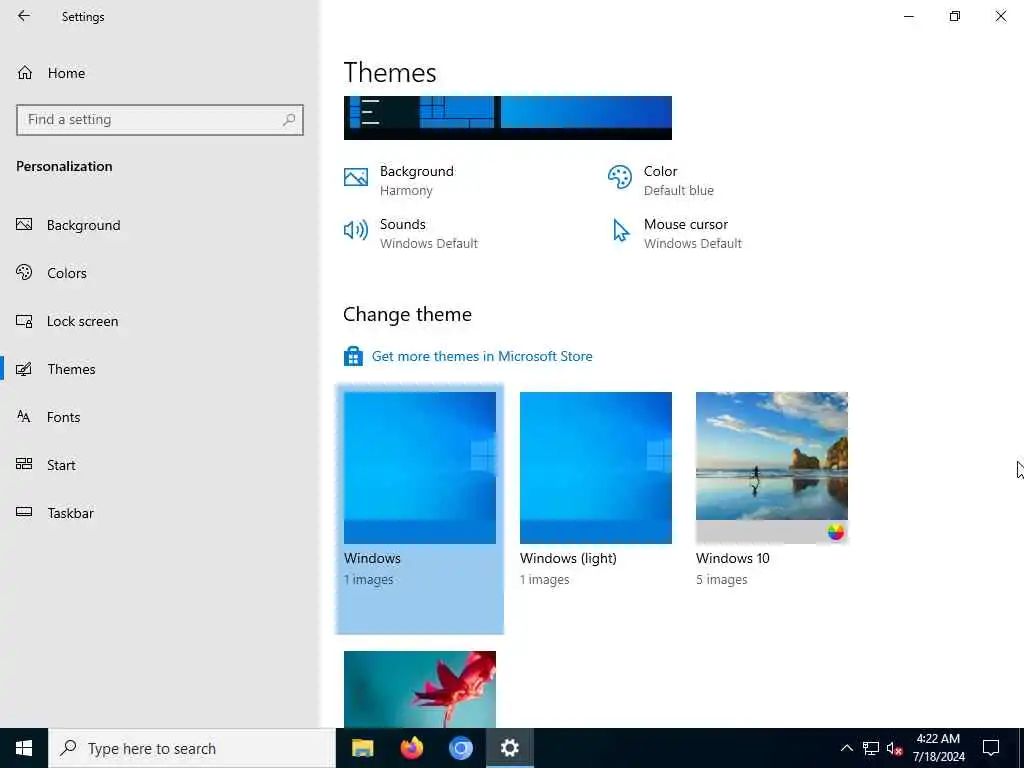Open the Home settings label
Screen dimensions: 1024x768
(66, 73)
